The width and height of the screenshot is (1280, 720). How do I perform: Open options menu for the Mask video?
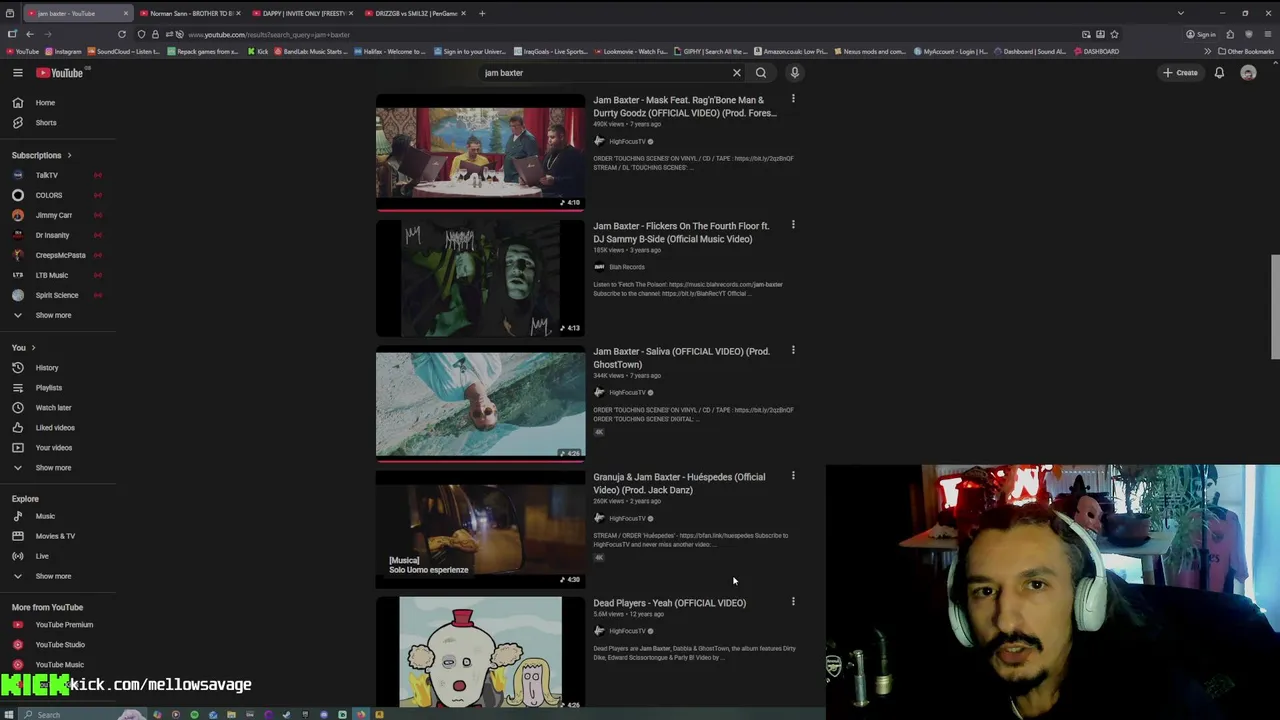pos(793,99)
